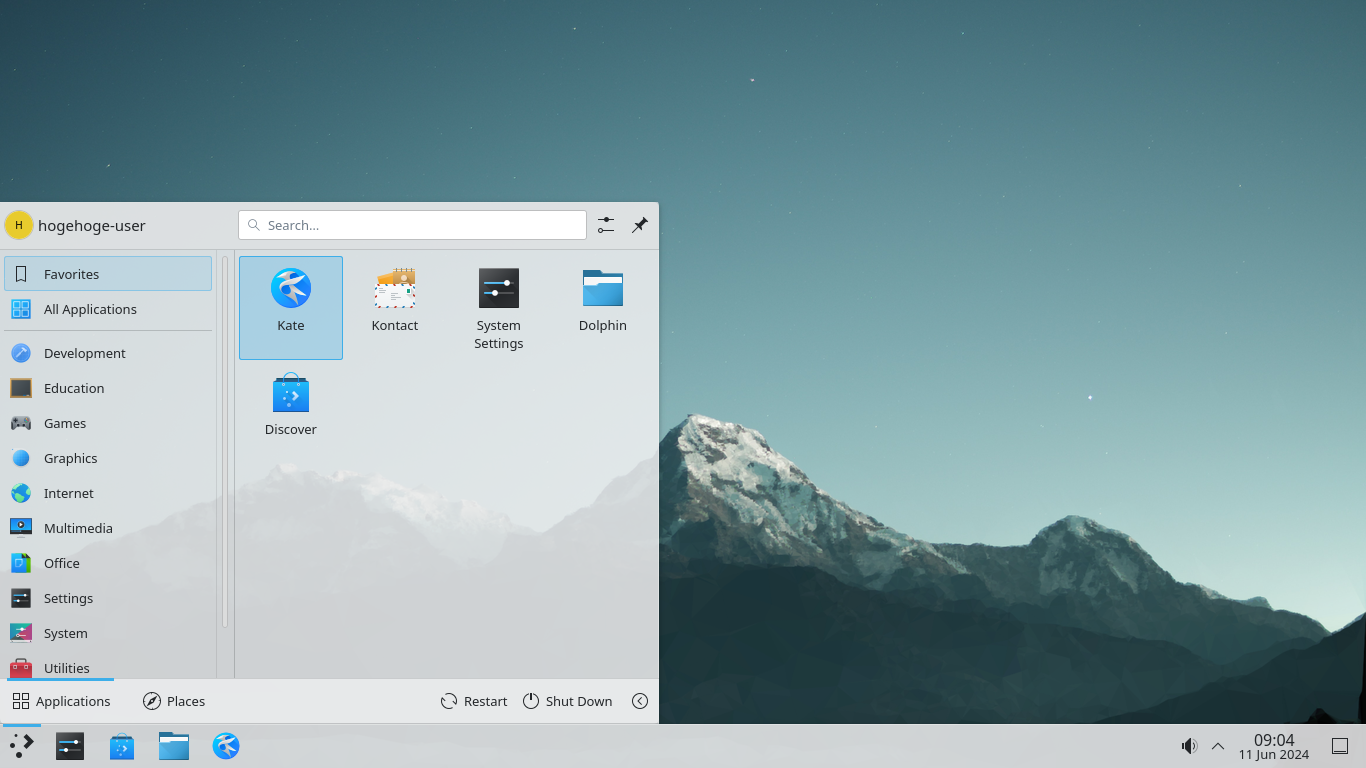Open System Settings from the taskbar

70,746
